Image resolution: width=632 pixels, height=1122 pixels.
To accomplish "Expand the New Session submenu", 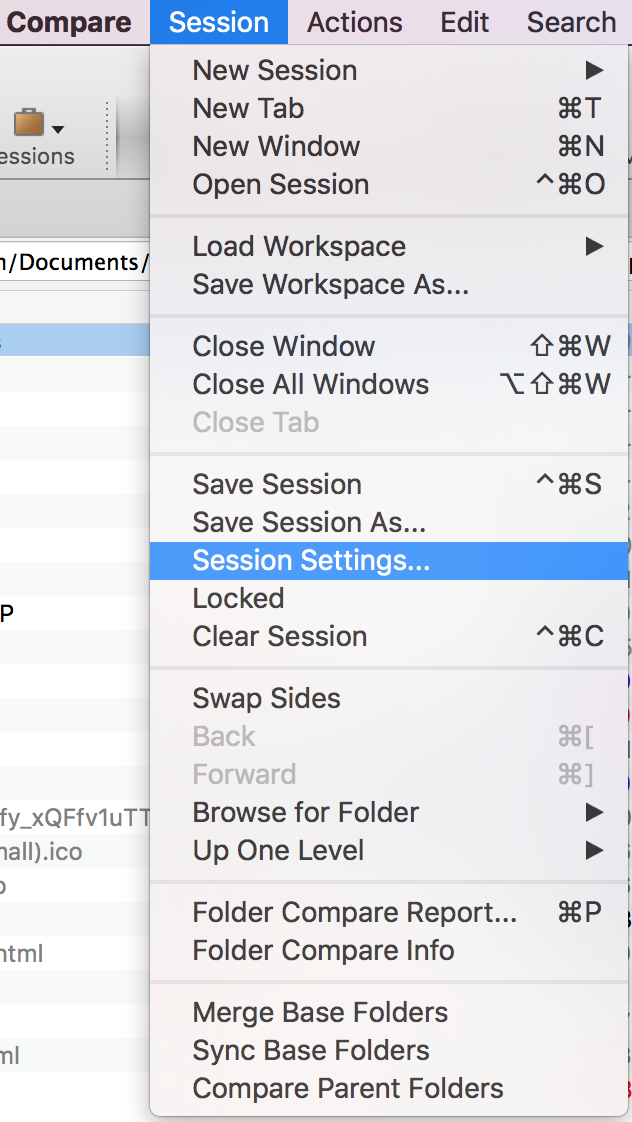I will click(389, 70).
